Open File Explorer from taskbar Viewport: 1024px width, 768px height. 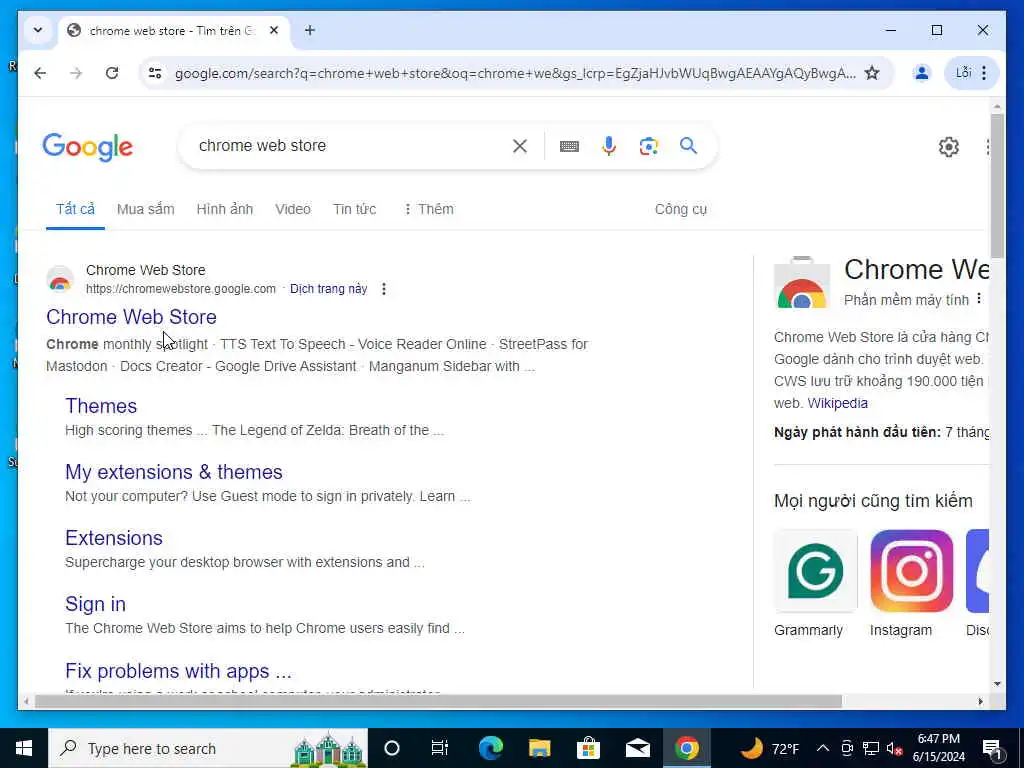click(x=539, y=748)
